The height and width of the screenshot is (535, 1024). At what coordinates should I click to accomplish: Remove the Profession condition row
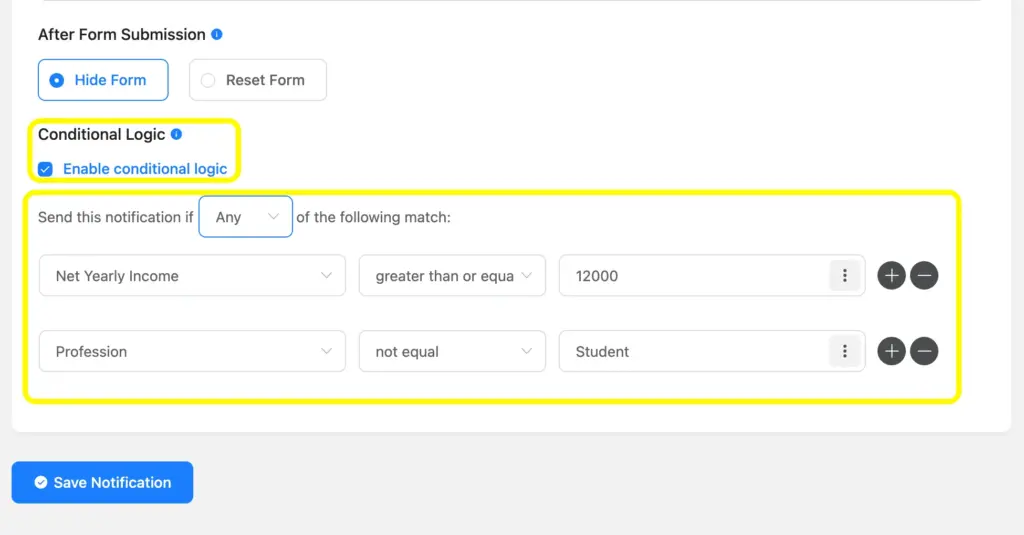tap(924, 351)
